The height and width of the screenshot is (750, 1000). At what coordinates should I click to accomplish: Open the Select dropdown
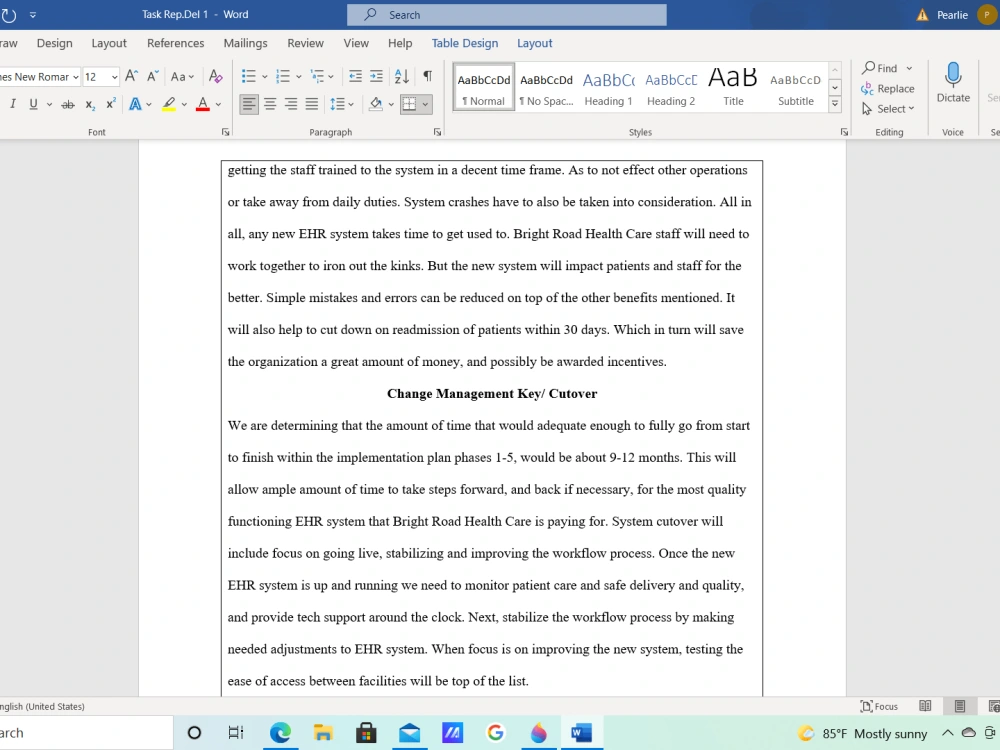(x=888, y=109)
